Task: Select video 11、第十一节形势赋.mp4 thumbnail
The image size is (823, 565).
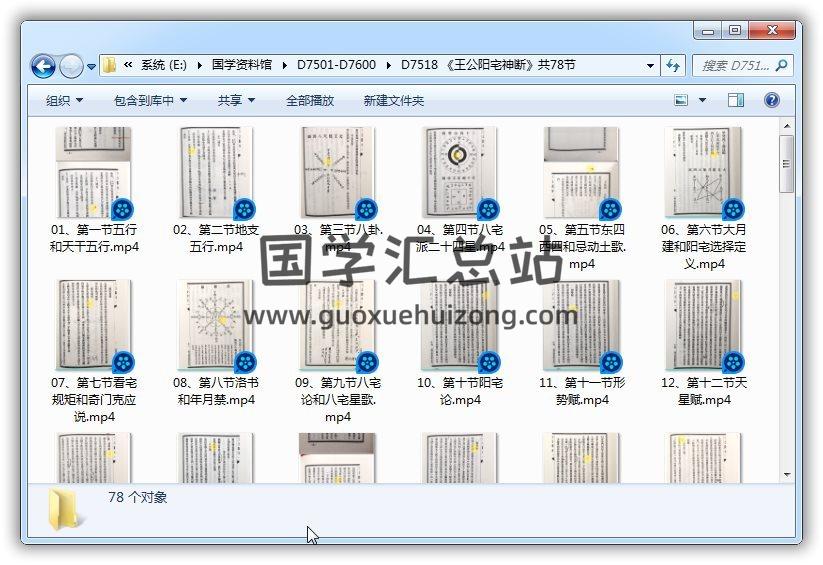Action: tap(582, 325)
